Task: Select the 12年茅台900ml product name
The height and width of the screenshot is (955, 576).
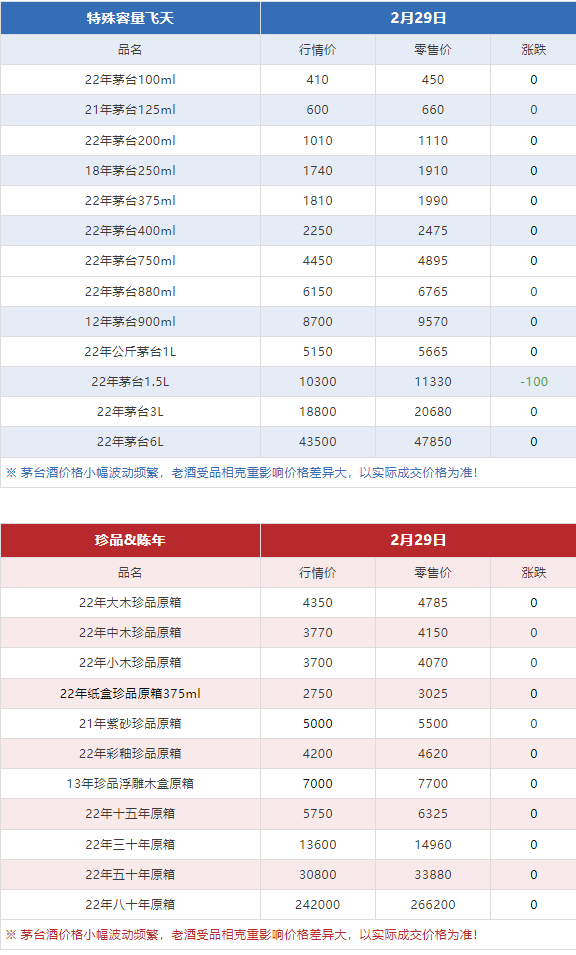Action: pos(130,322)
